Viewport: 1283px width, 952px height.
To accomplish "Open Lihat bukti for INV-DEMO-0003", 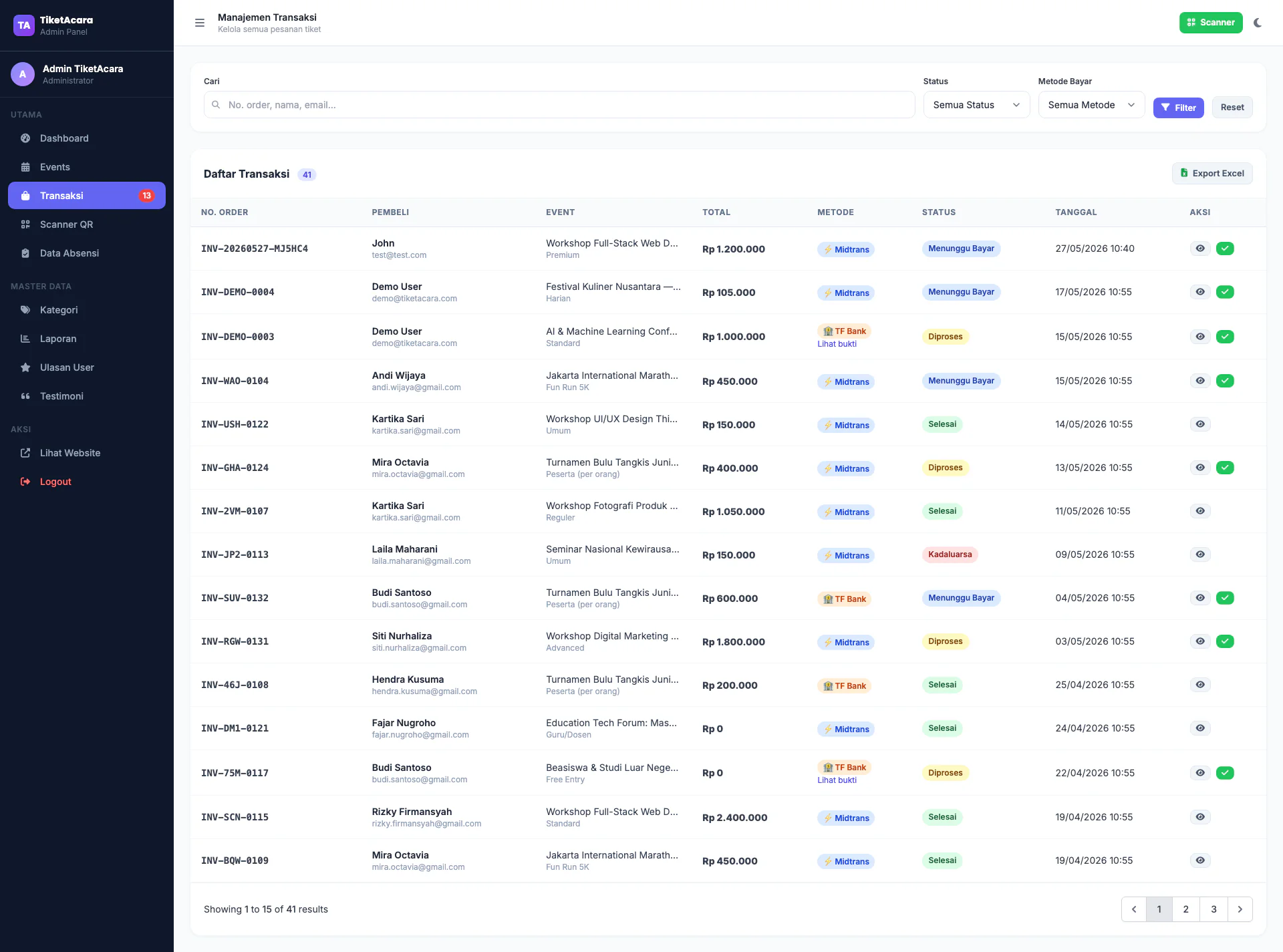I will [x=837, y=344].
